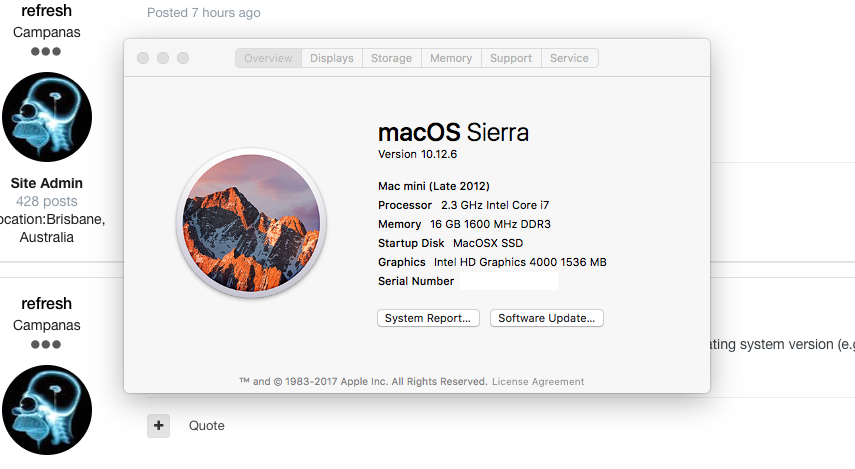This screenshot has width=855, height=469.
Task: Click the 2.3 GHz Intel Core i7 text
Action: pyautogui.click(x=495, y=205)
